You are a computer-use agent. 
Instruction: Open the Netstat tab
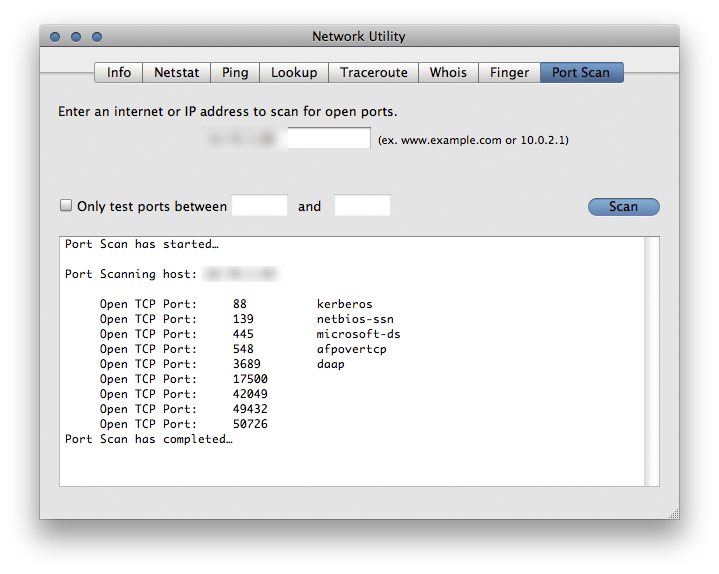click(176, 72)
